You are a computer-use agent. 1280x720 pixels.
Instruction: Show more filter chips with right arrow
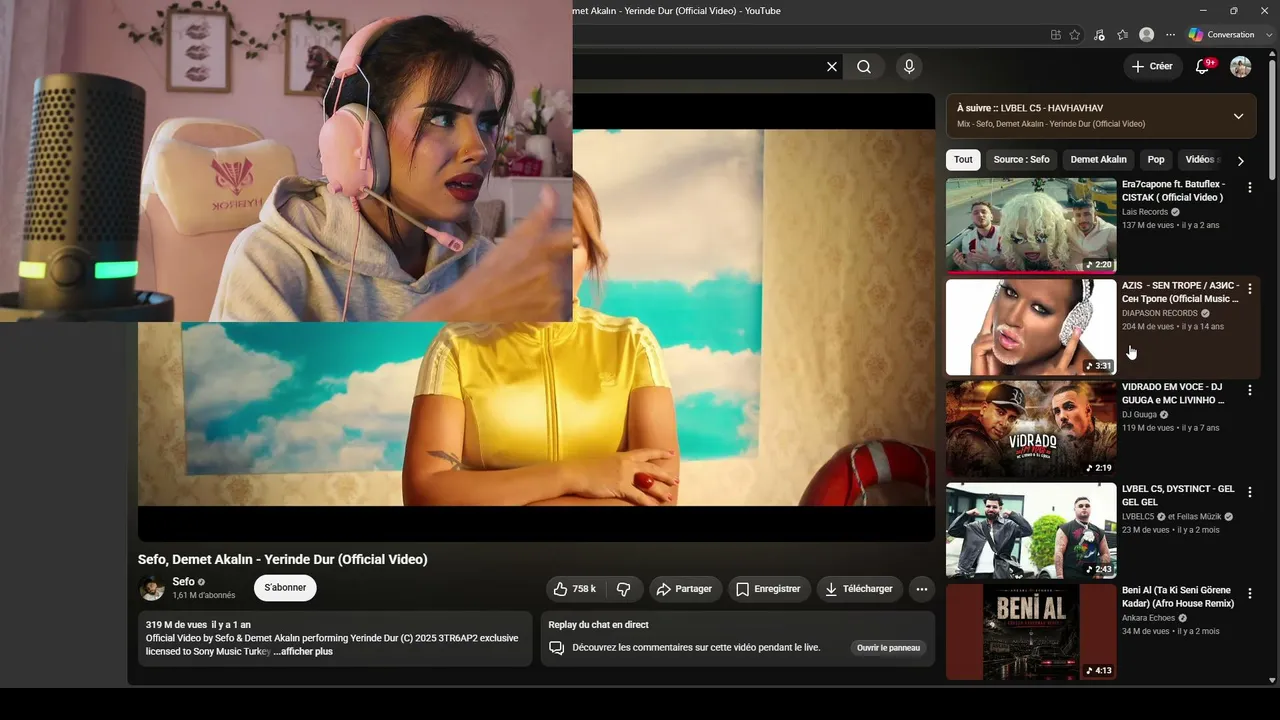tap(1241, 160)
